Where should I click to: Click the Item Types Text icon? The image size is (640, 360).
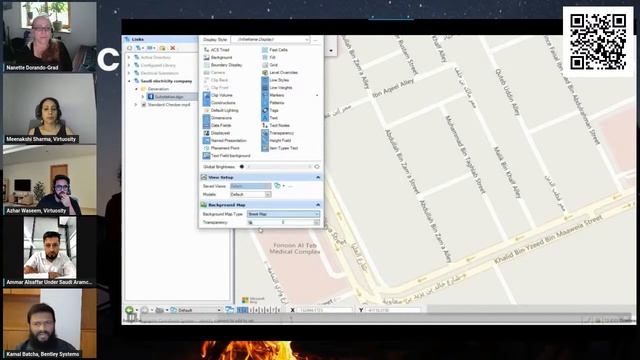pos(265,148)
